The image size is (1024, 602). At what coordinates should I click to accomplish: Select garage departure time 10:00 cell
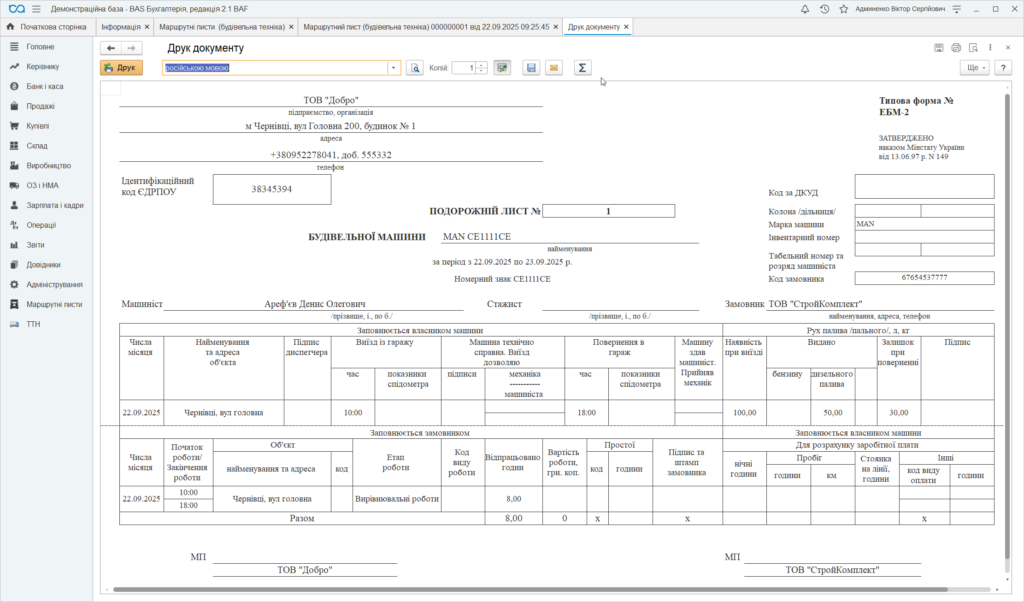coord(353,413)
